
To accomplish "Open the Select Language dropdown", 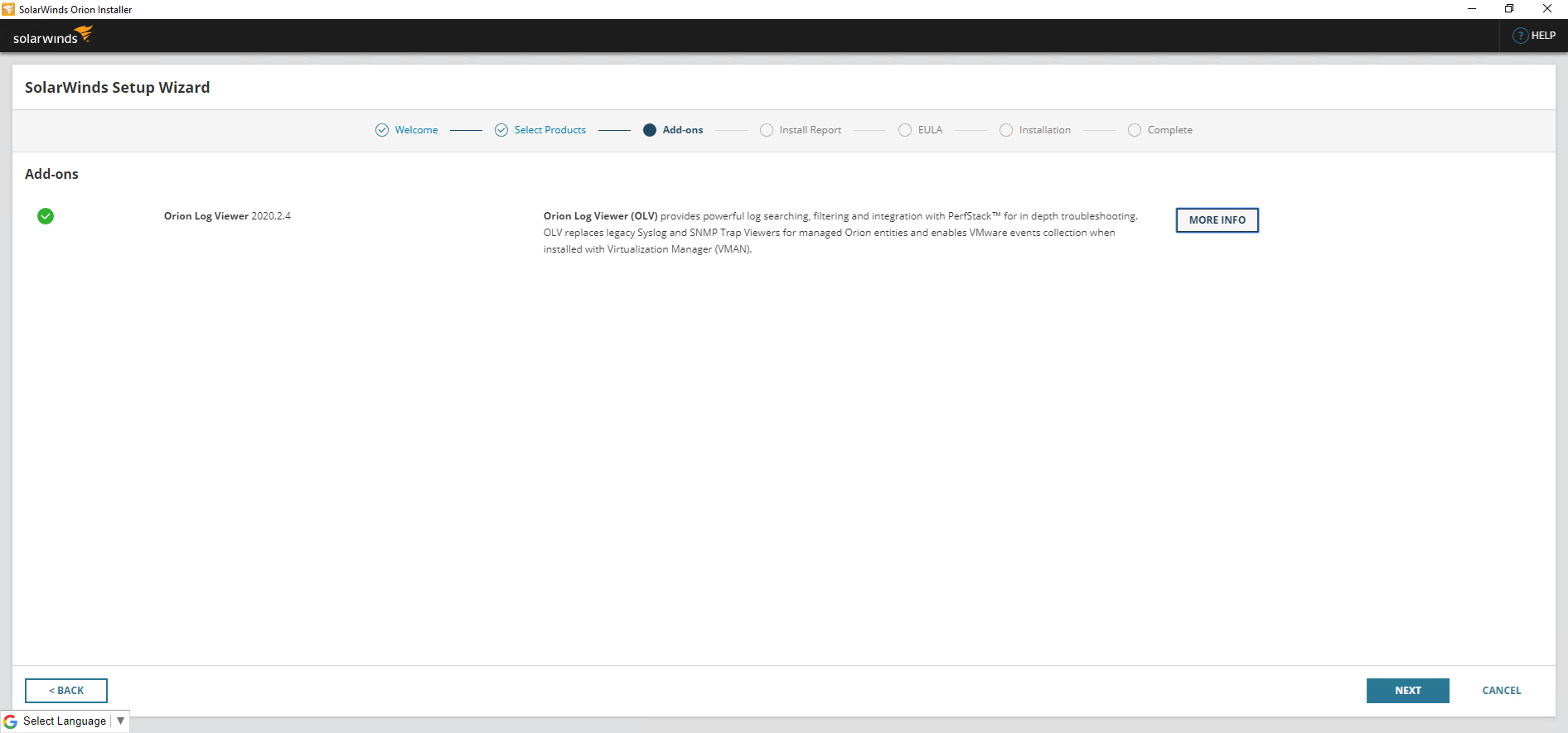I will [x=65, y=721].
